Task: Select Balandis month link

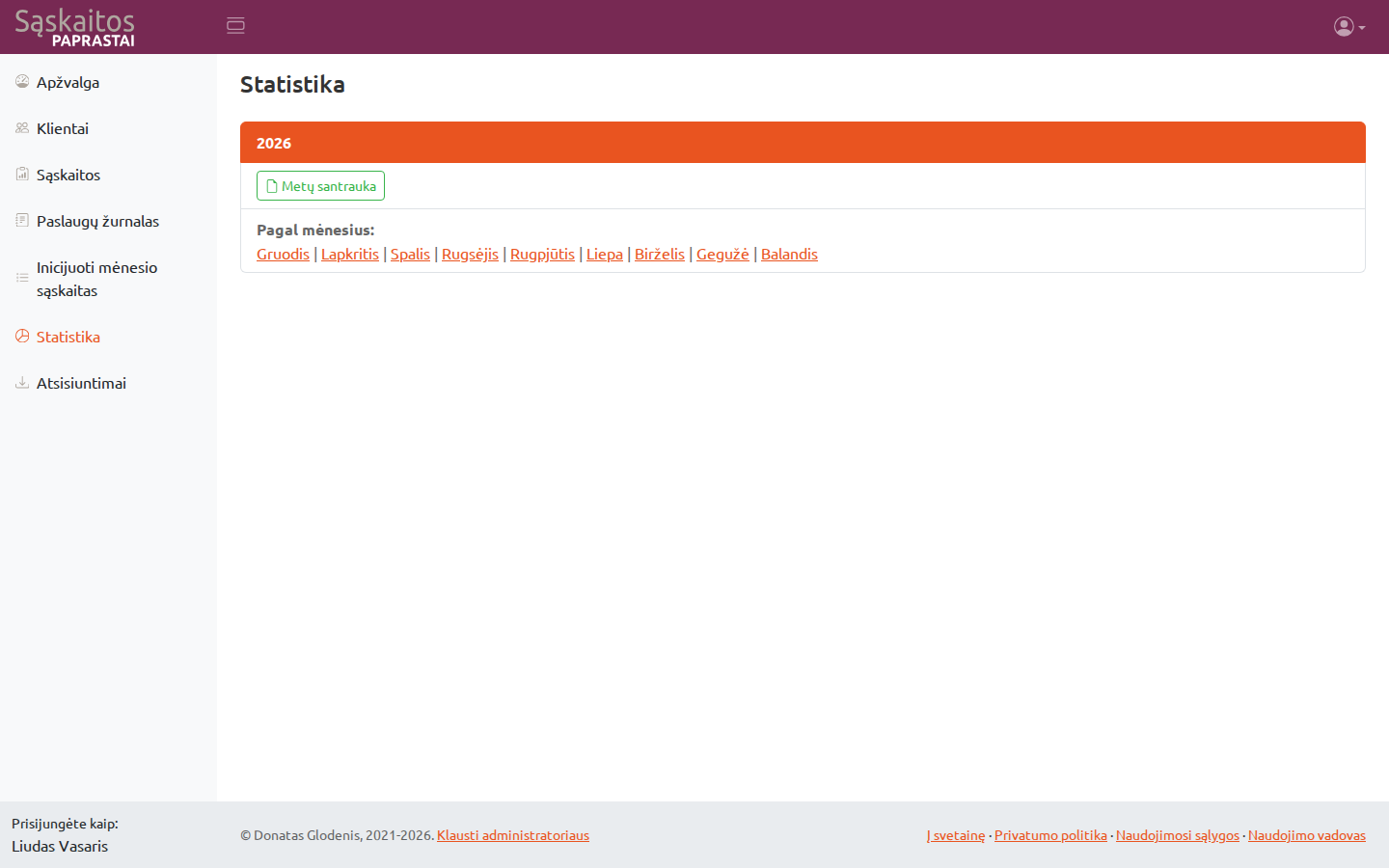Action: tap(789, 254)
